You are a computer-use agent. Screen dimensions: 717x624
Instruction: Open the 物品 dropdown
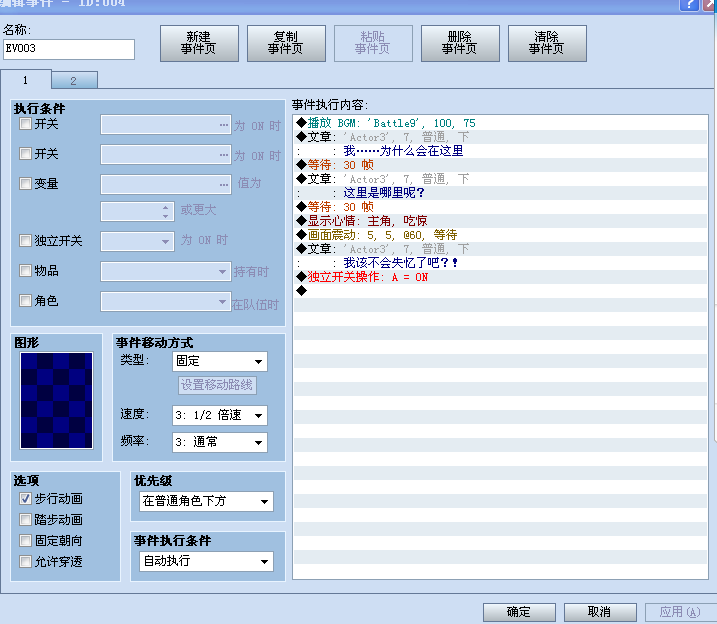pos(166,272)
